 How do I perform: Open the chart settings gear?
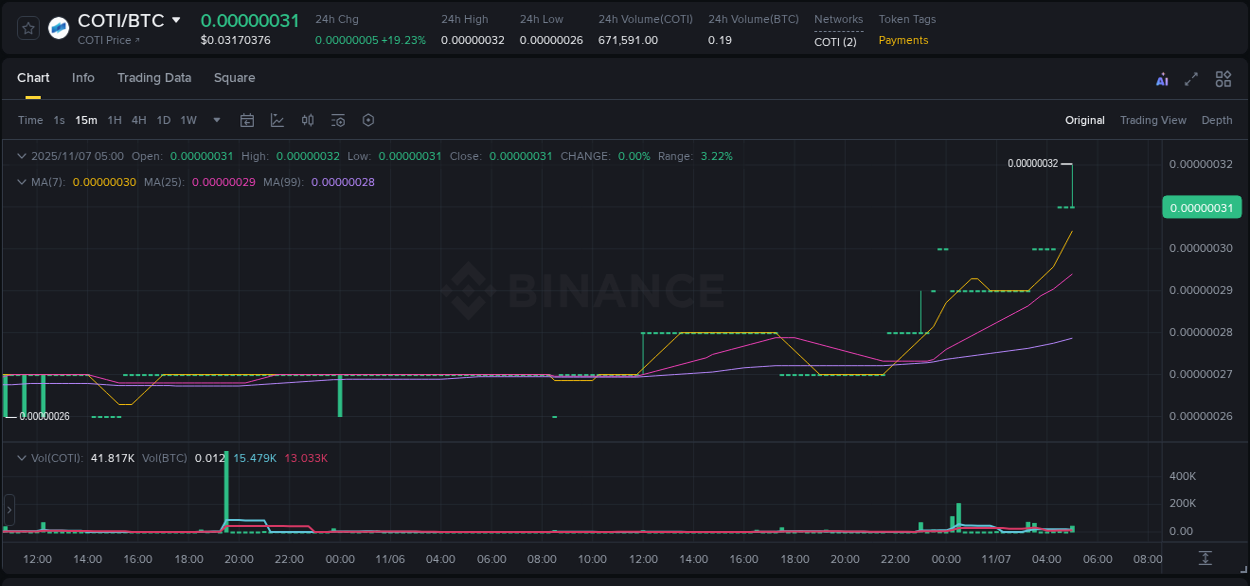367,120
